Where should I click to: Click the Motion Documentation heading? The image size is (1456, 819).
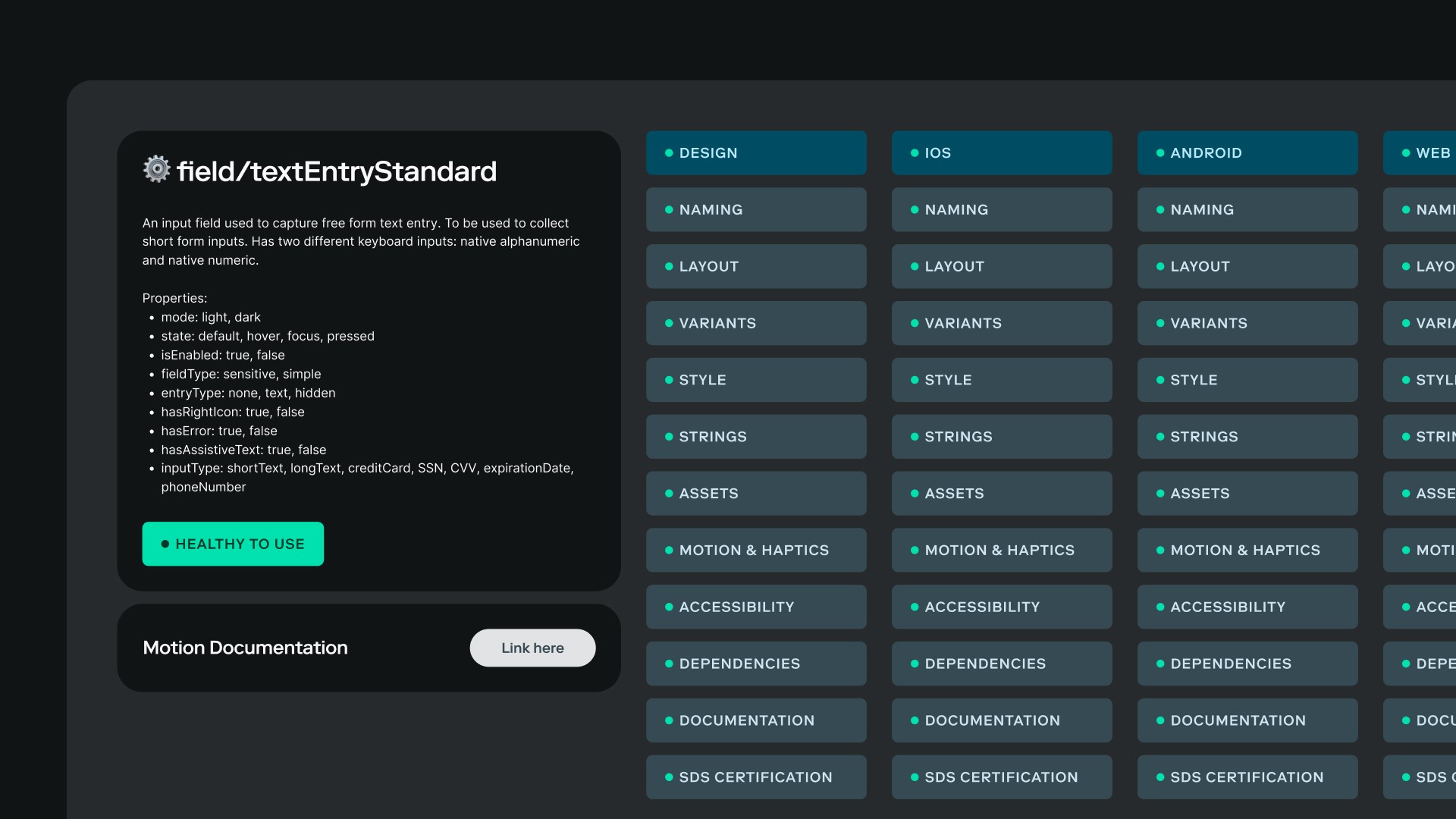click(x=245, y=648)
